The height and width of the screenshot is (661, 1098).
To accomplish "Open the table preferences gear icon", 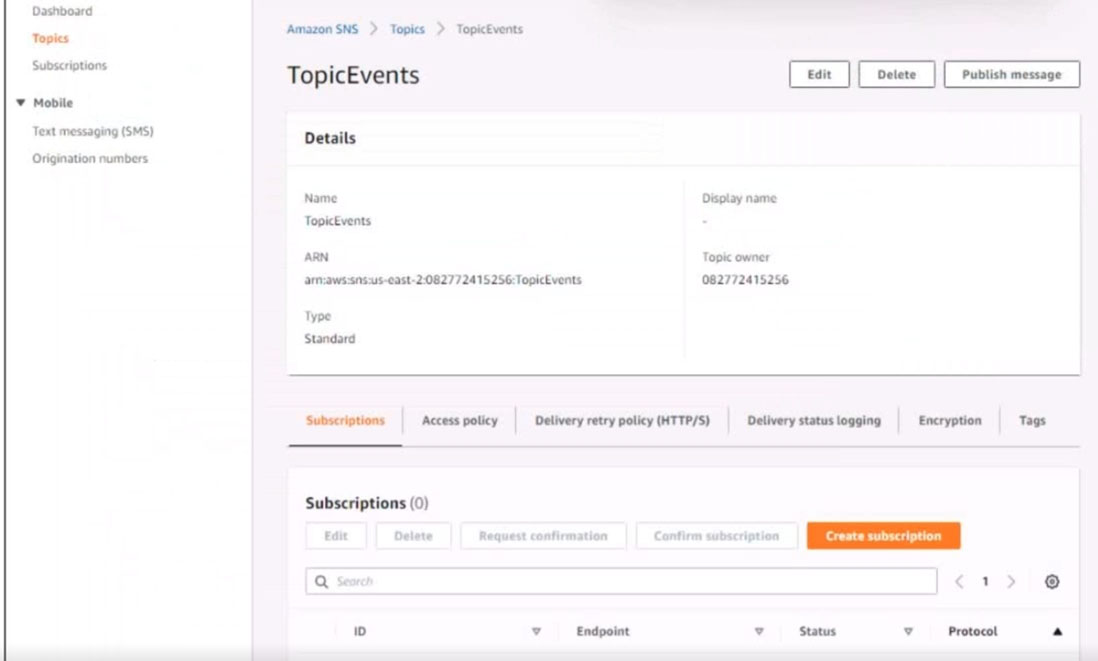I will pos(1052,581).
